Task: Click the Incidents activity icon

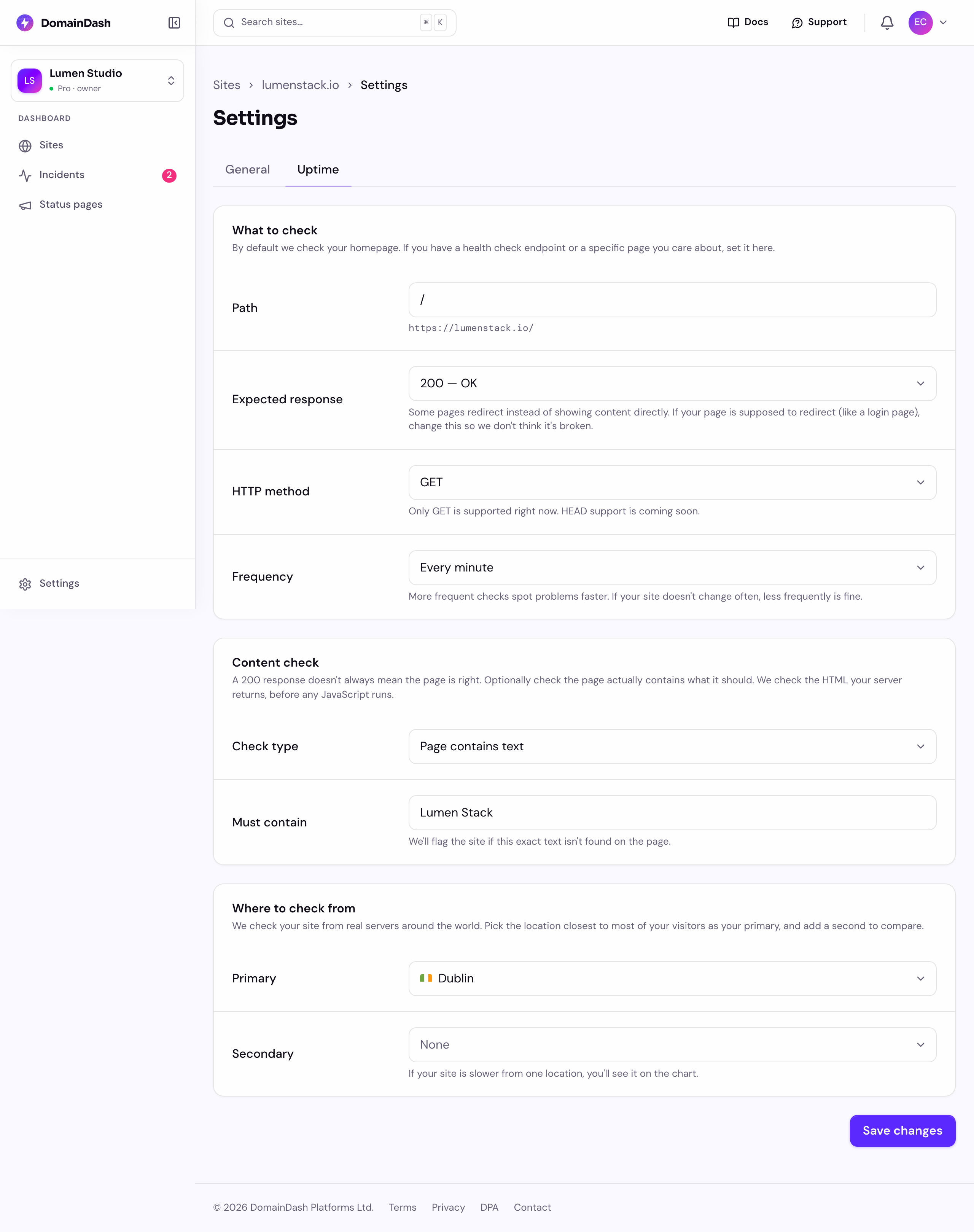Action: coord(25,175)
